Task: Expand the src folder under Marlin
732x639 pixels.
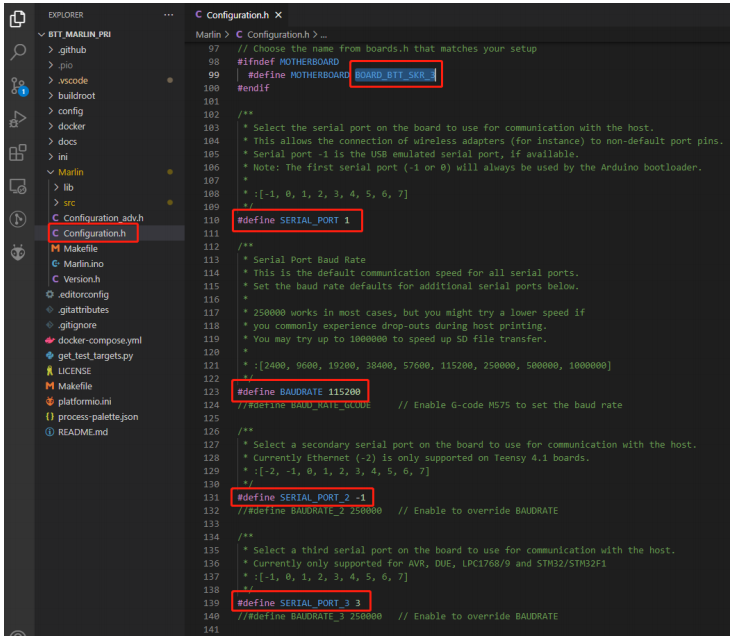Action: point(69,202)
